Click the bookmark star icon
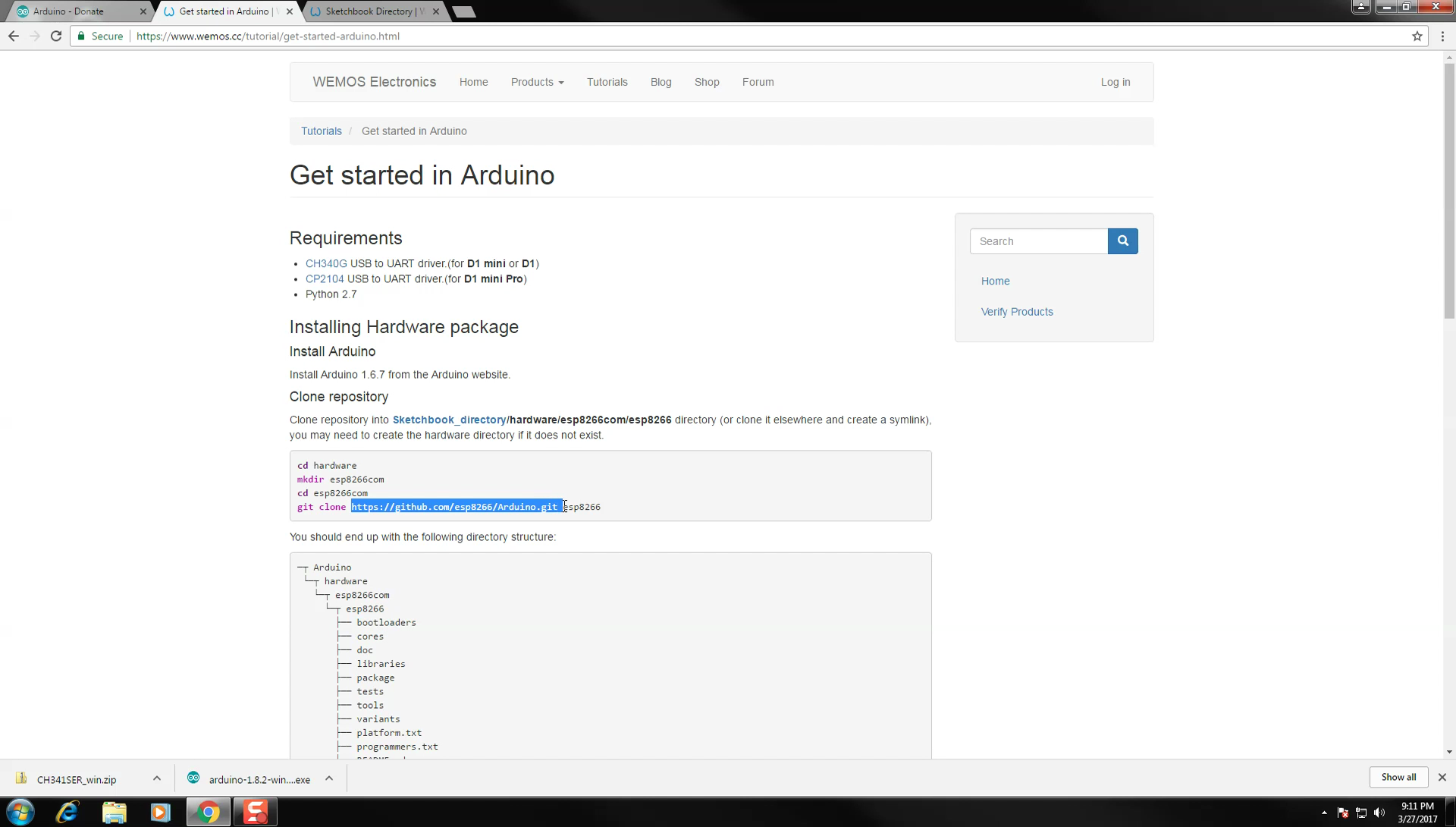The height and width of the screenshot is (827, 1456). tap(1417, 36)
